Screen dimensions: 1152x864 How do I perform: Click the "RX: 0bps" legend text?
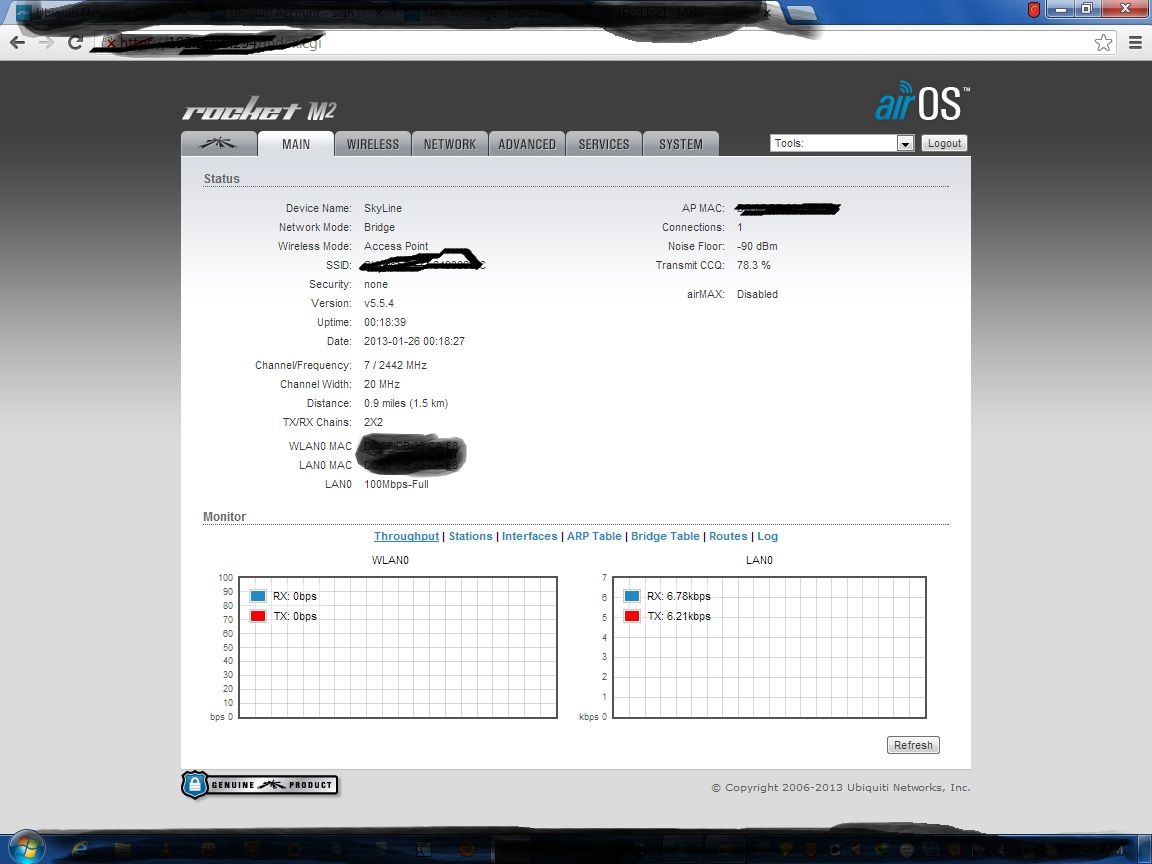point(295,597)
